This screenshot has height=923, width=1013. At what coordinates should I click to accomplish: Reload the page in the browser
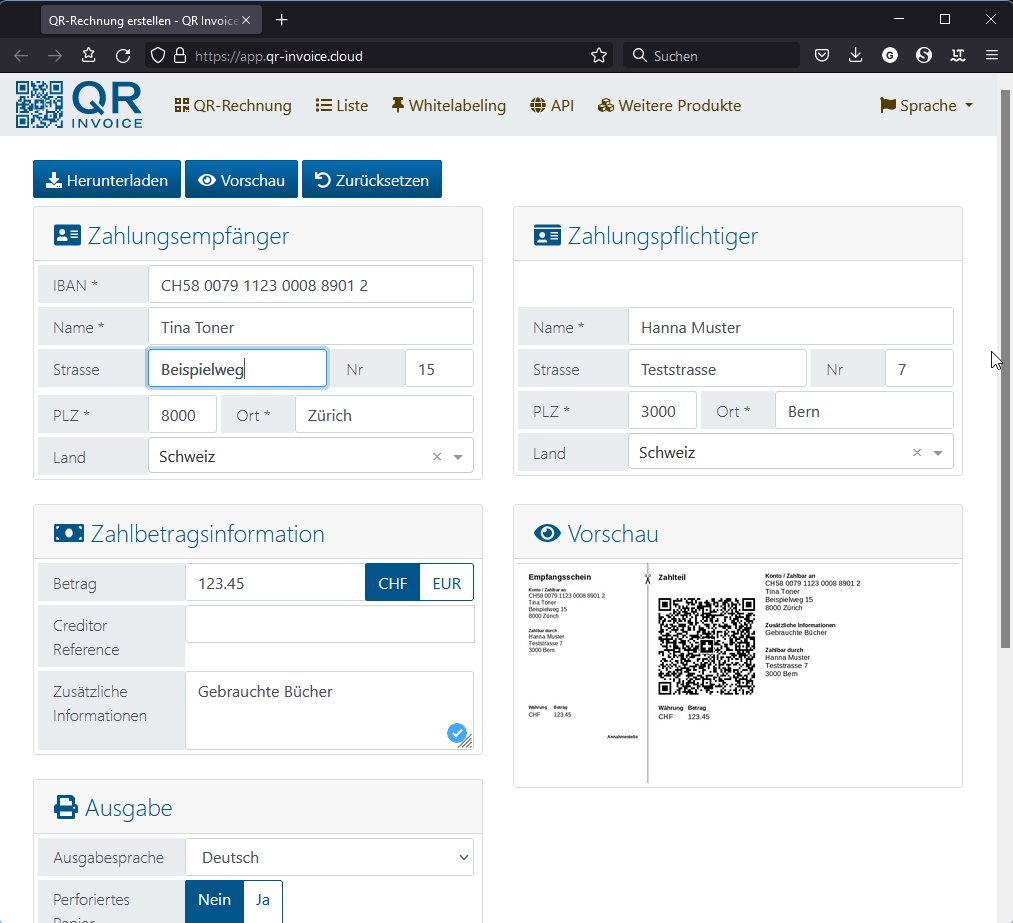click(123, 56)
